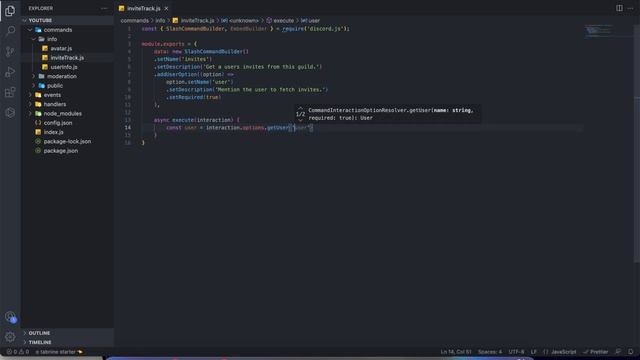This screenshot has height=360, width=640.
Task: Open index.js file
Action: click(x=67, y=132)
